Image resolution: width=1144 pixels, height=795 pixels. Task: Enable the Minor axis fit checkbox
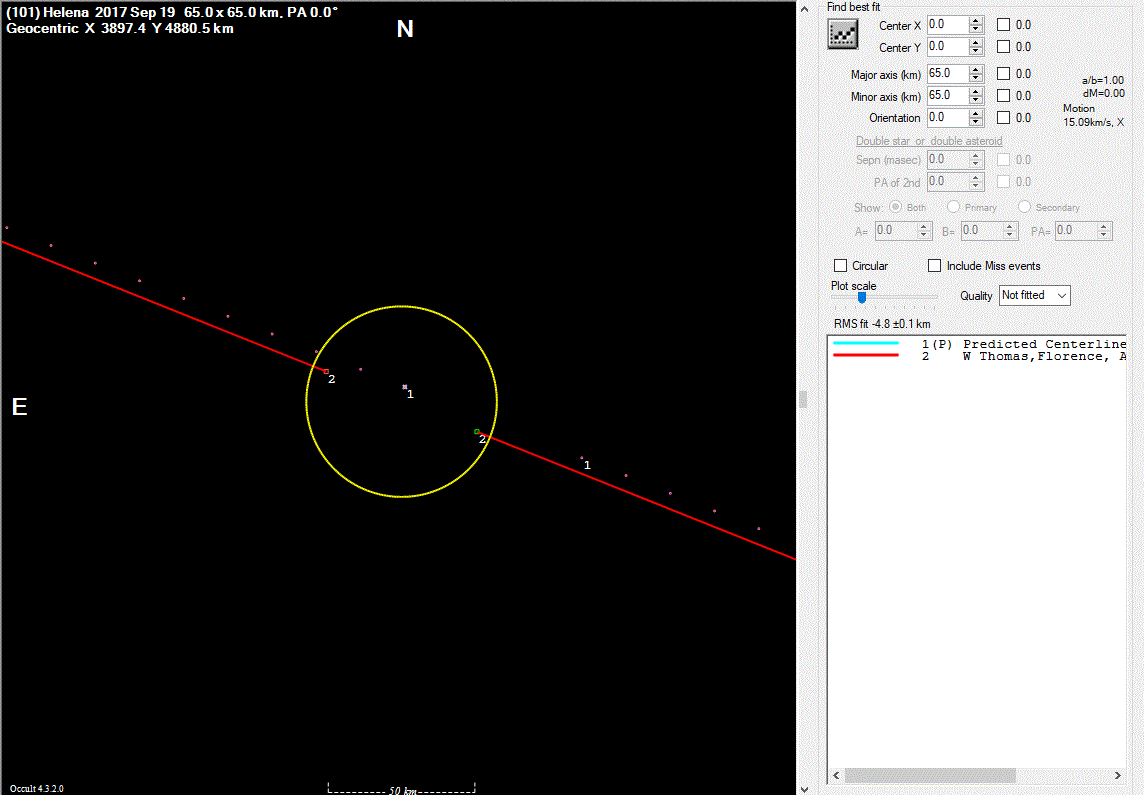(1003, 96)
